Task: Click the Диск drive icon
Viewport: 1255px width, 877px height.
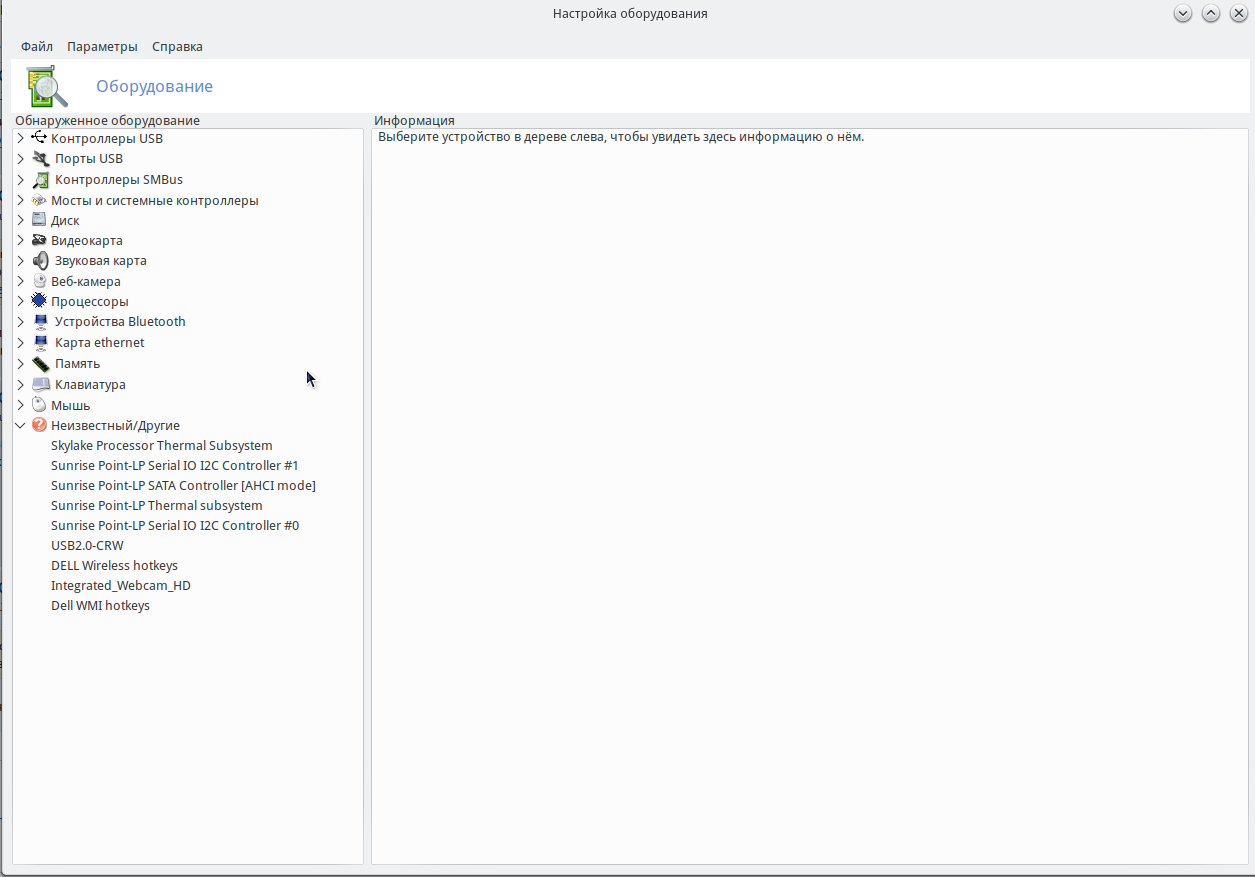Action: click(39, 220)
